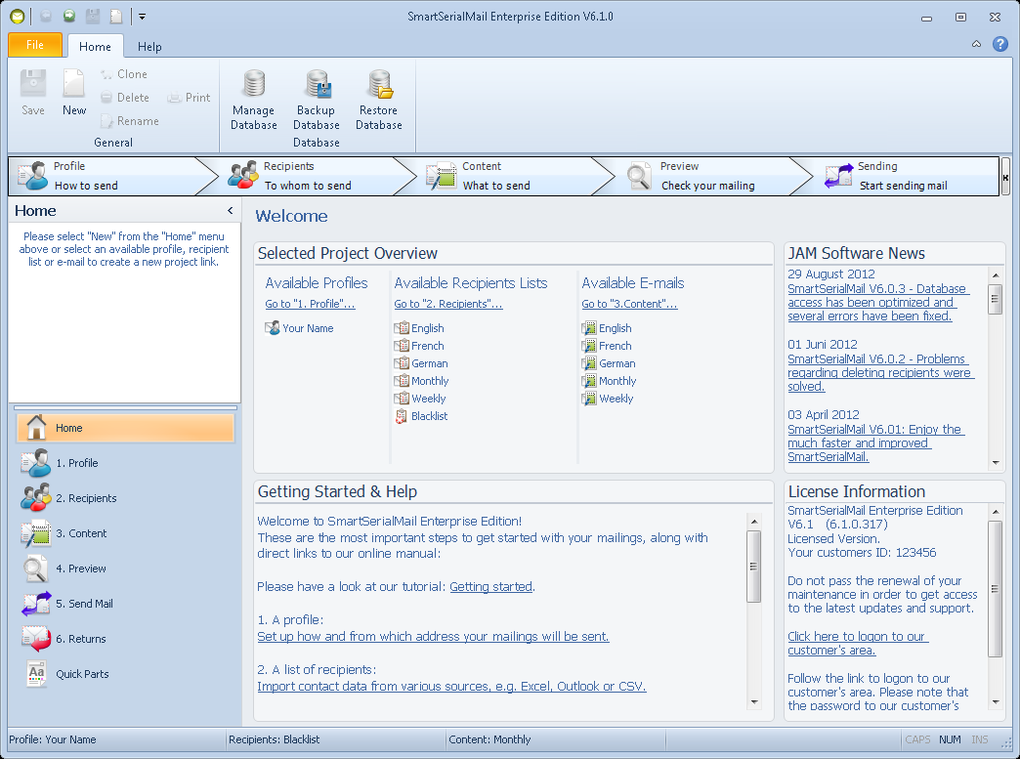Image resolution: width=1020 pixels, height=759 pixels.
Task: Click the Profile 'How to send' workflow step
Action: 109,176
